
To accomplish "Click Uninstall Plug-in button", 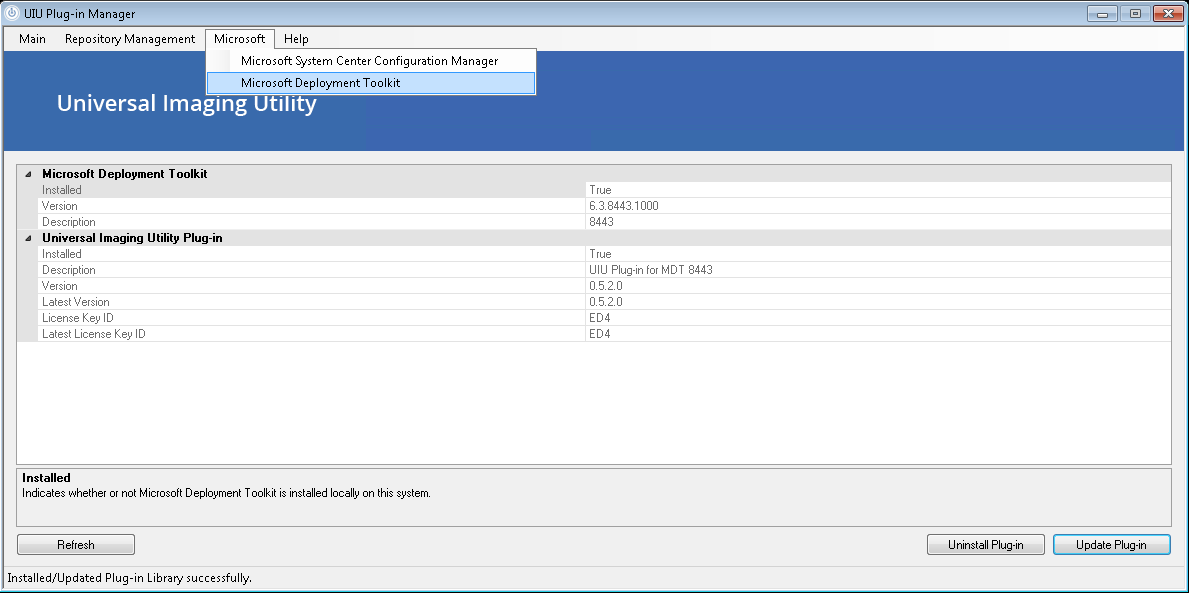I will coord(985,544).
